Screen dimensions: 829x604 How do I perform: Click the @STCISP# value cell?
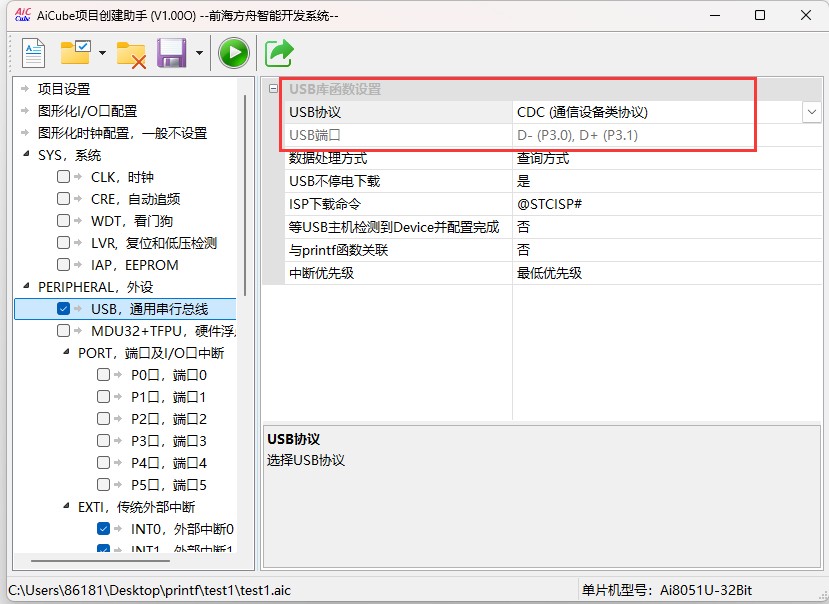tap(667, 204)
